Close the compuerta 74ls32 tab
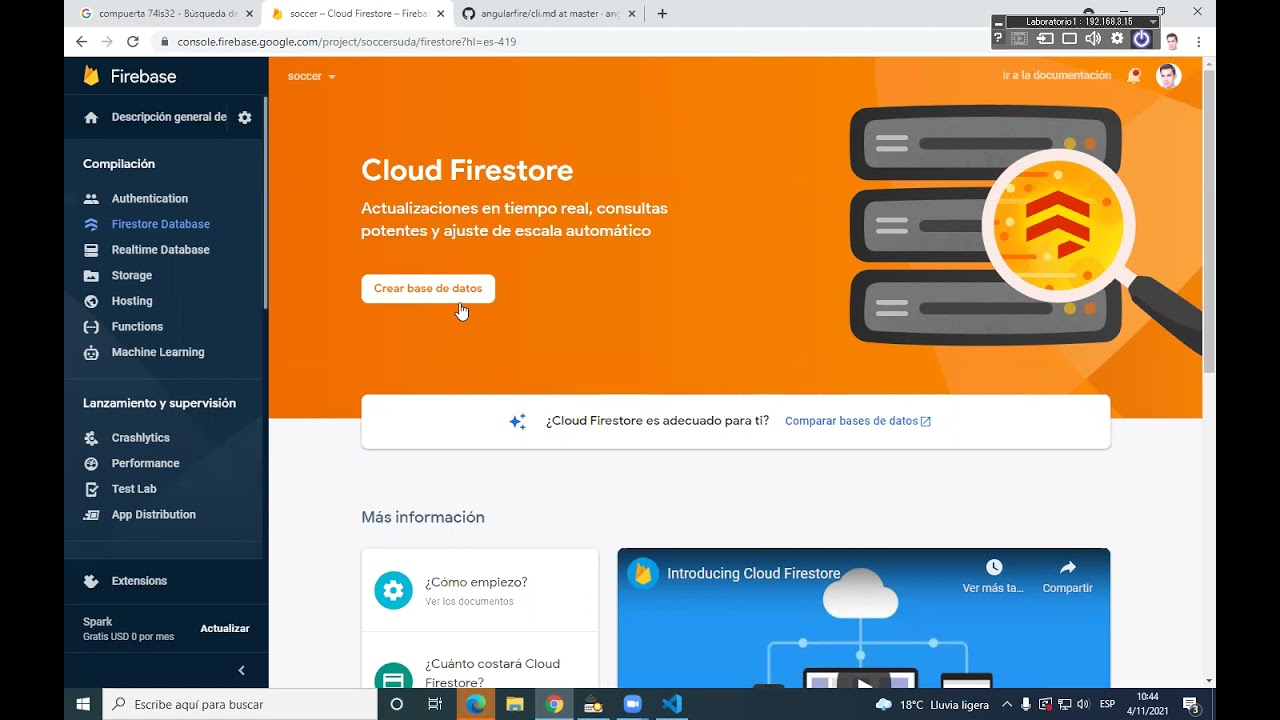 tap(249, 14)
